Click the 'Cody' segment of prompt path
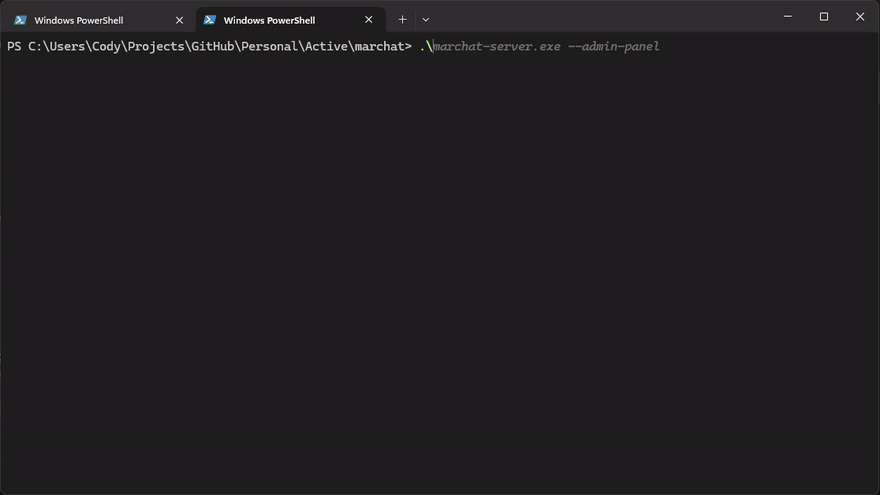This screenshot has height=495, width=880. [106, 47]
